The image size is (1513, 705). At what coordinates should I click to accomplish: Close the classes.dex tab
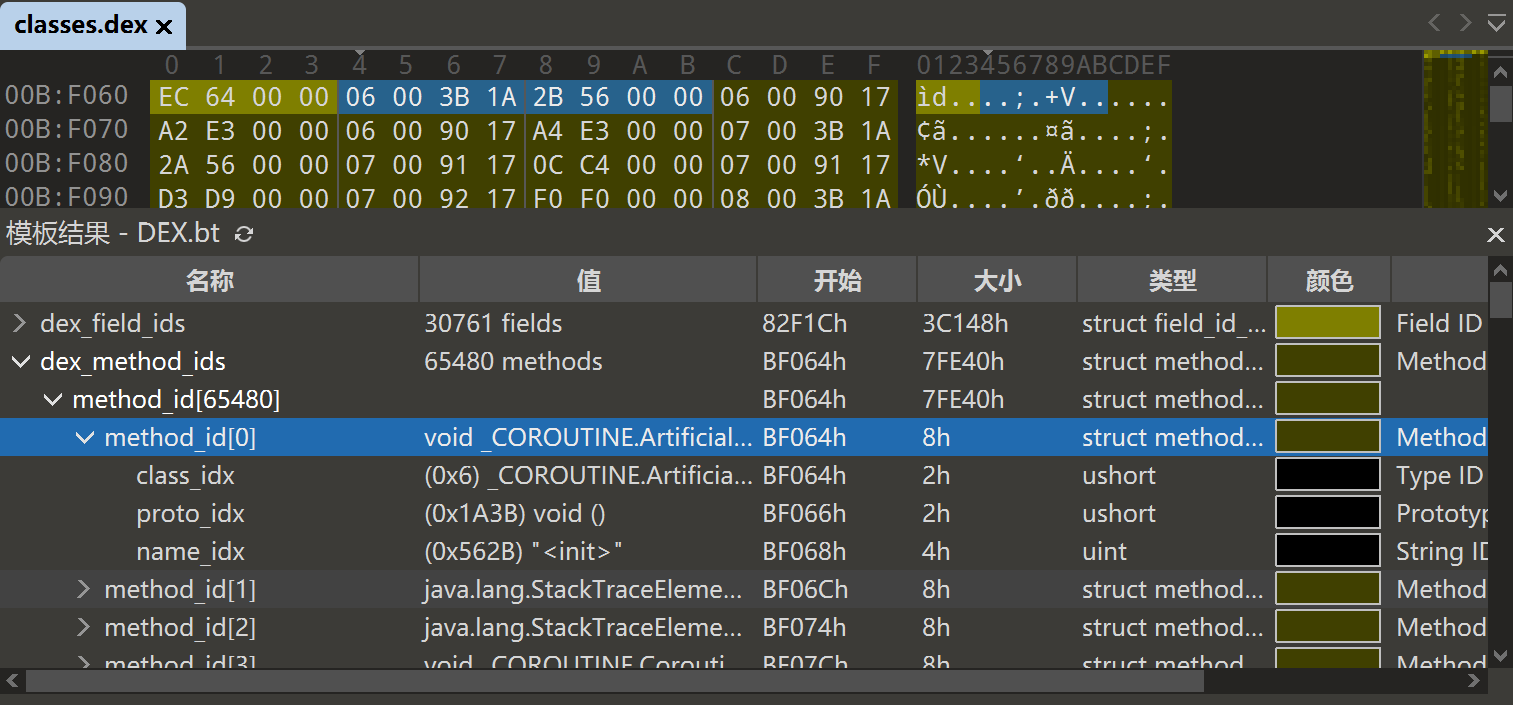tap(165, 27)
